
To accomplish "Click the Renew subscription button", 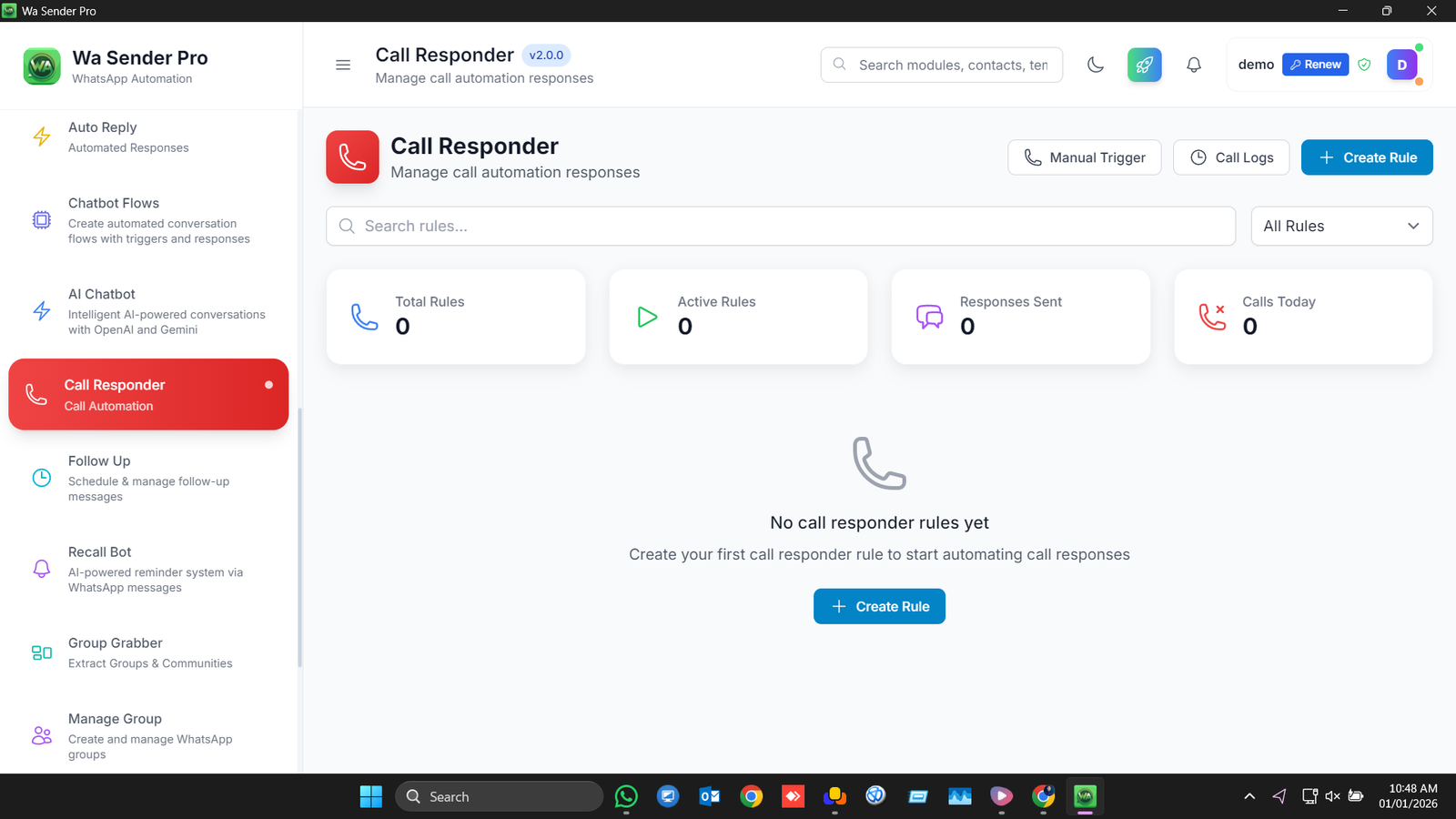I will (x=1315, y=64).
